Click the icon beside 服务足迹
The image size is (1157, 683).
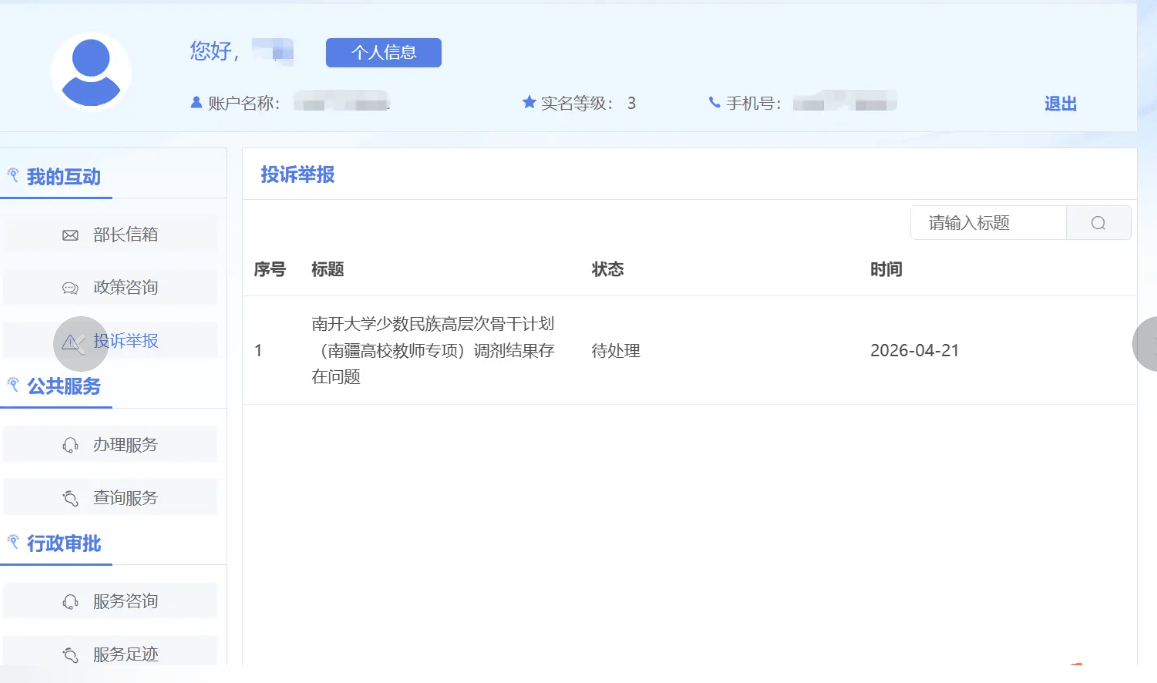[x=70, y=655]
